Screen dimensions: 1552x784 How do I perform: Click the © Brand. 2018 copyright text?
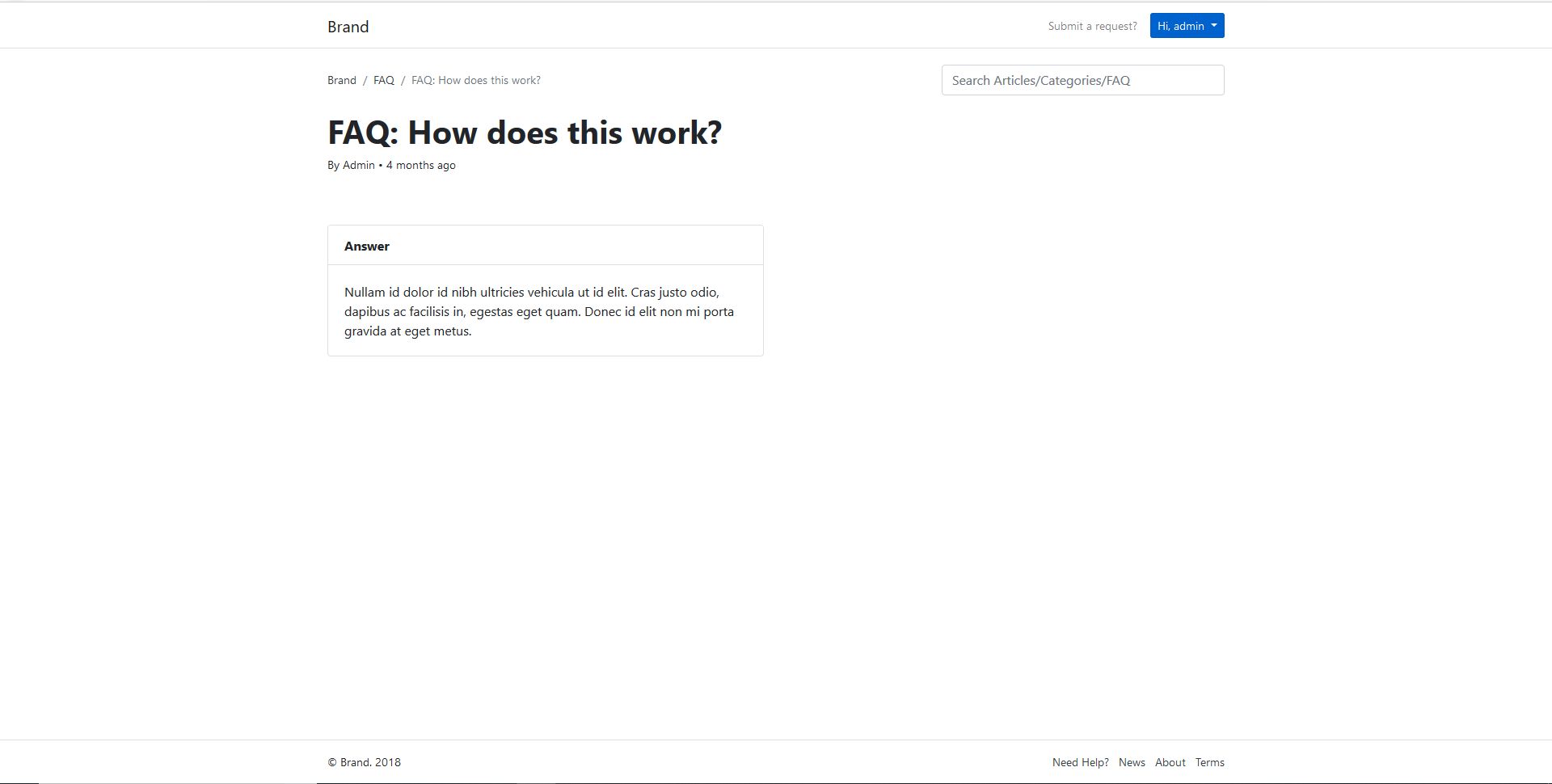click(x=364, y=762)
